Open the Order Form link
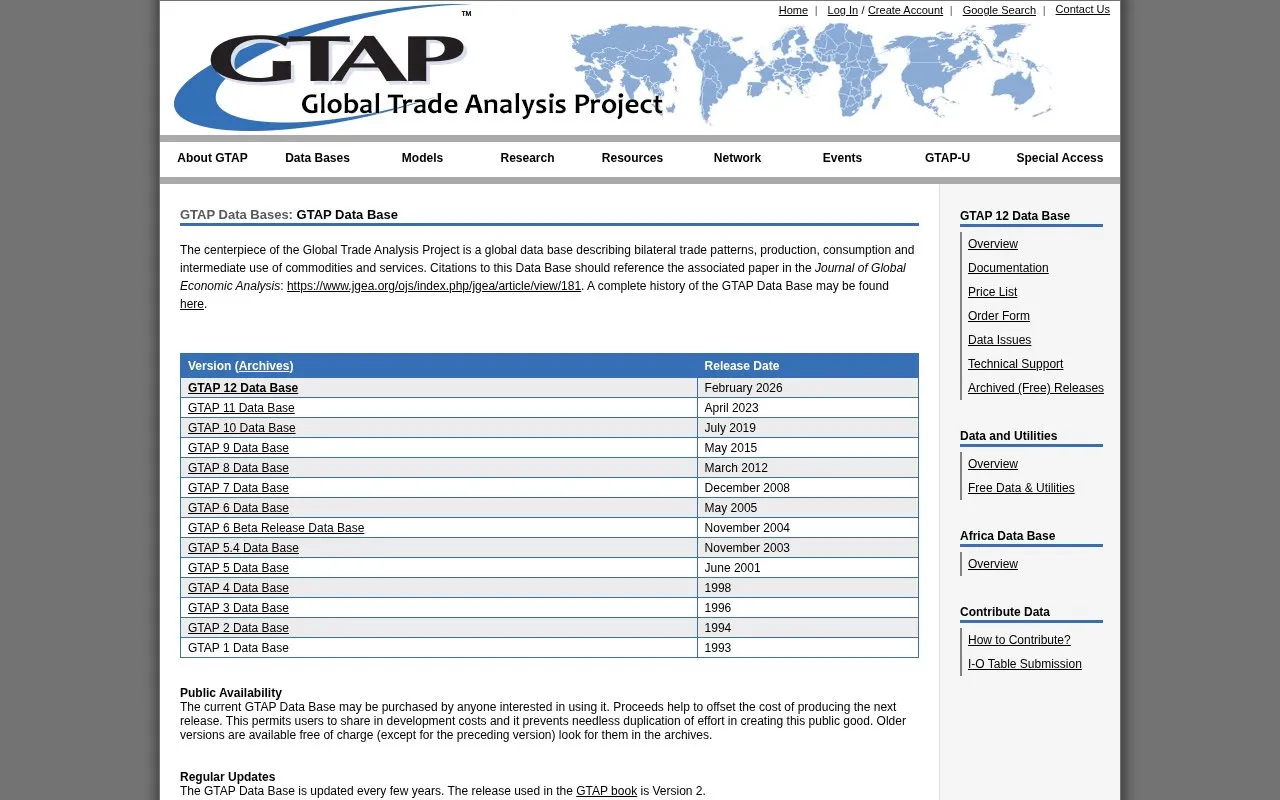1280x800 pixels. [x=999, y=316]
